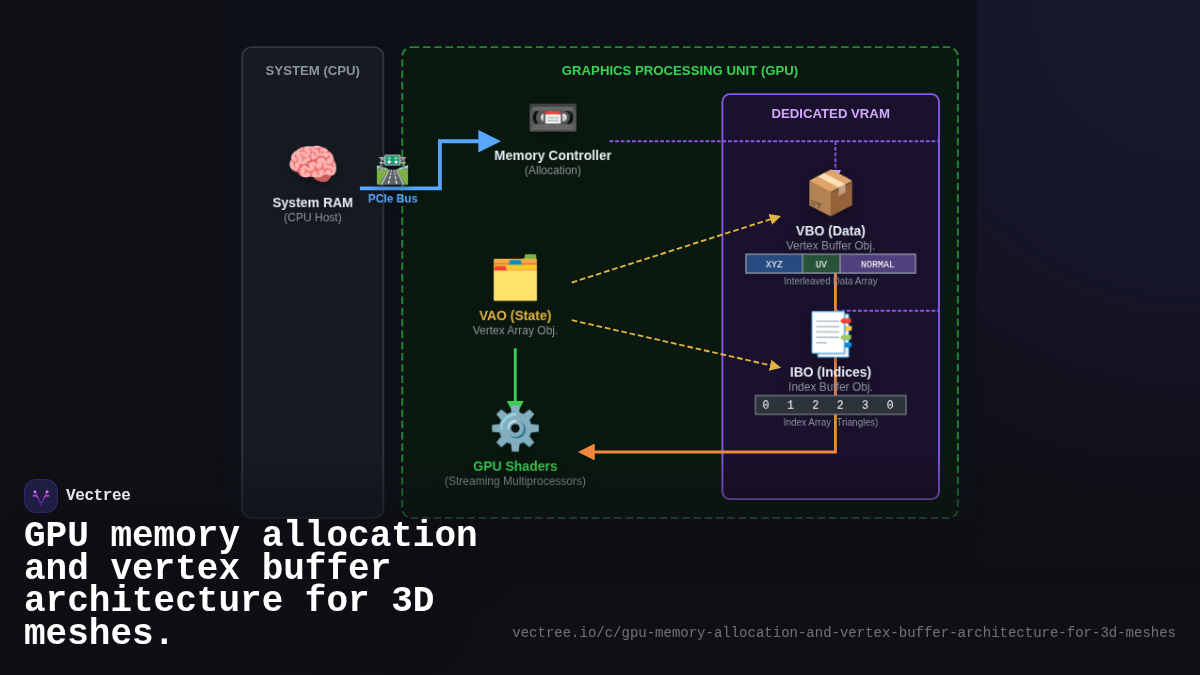
Task: Click the Vectree logo icon
Action: point(40,495)
